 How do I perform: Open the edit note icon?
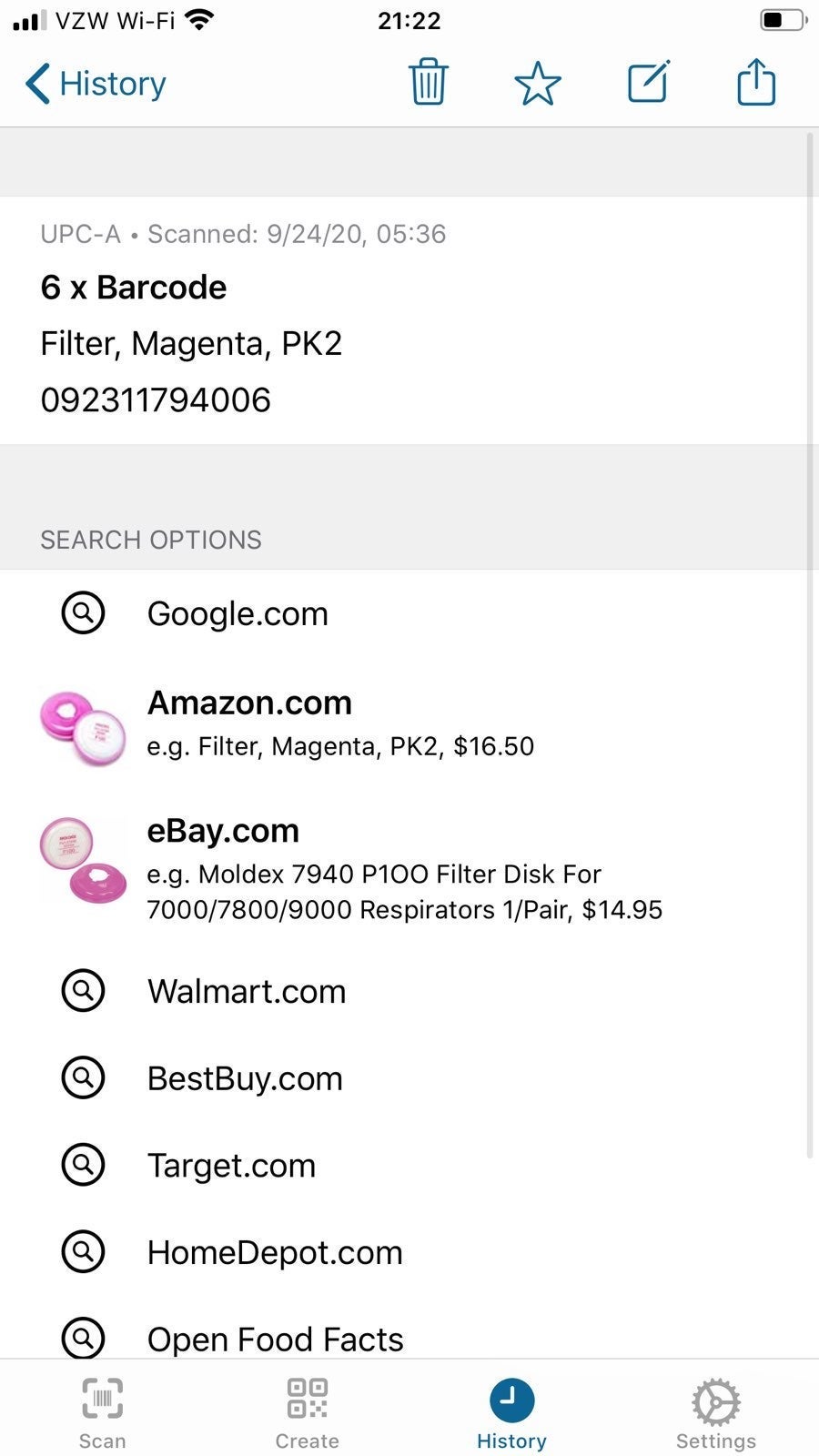pos(648,82)
